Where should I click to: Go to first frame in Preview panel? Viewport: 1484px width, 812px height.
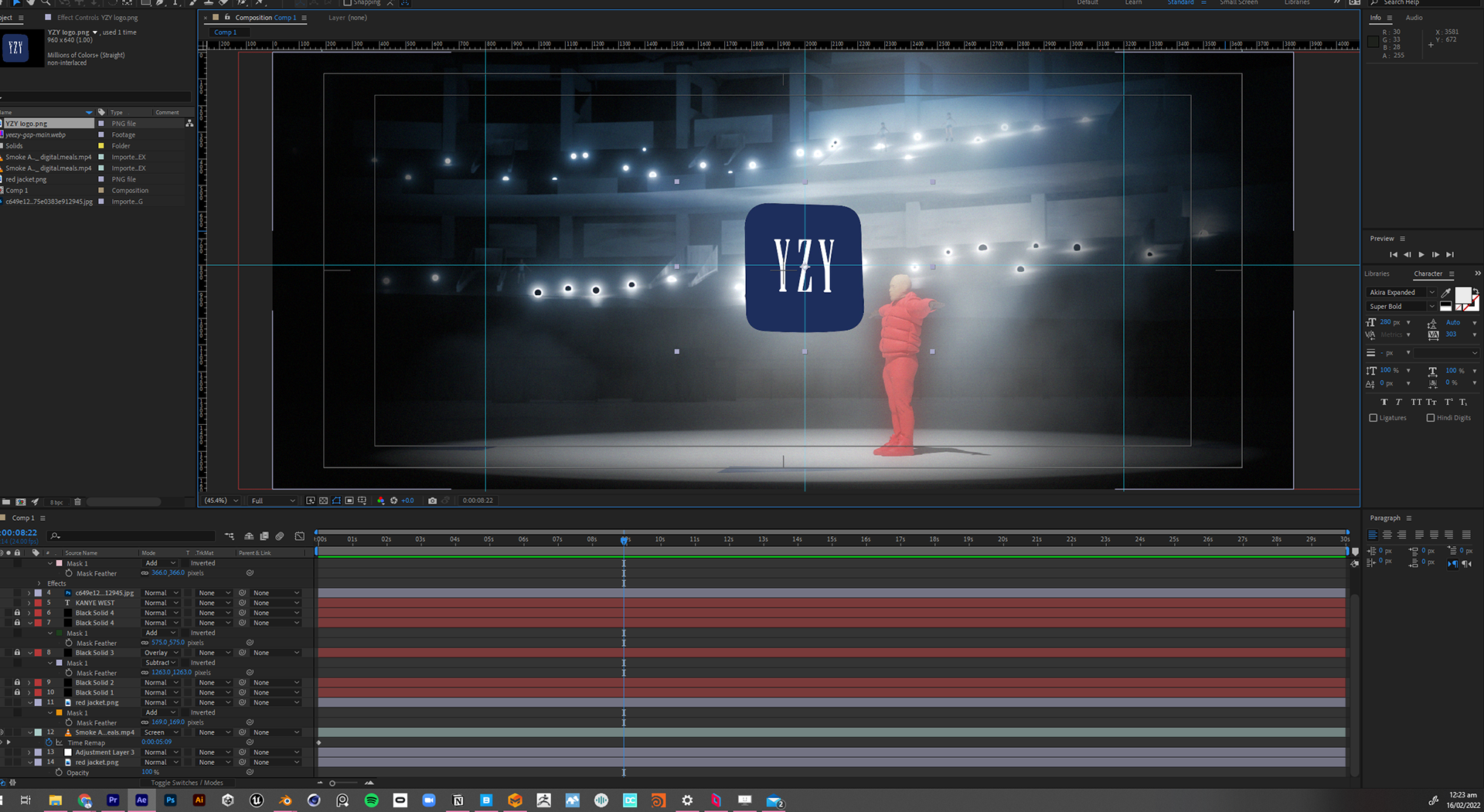tap(1393, 254)
